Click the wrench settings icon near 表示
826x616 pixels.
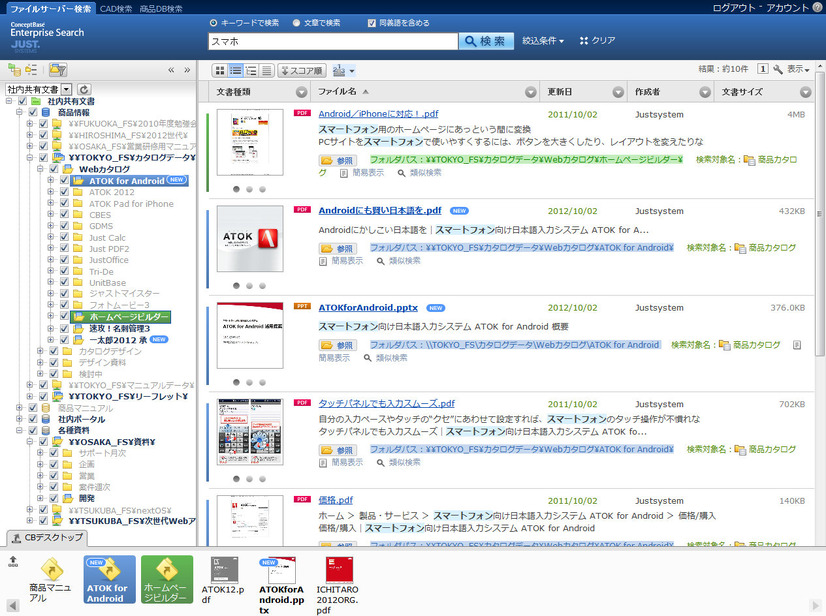[x=778, y=69]
